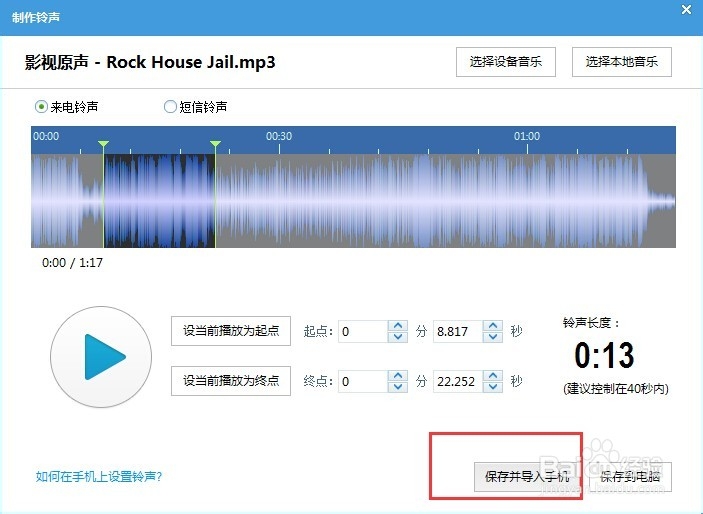The width and height of the screenshot is (703, 514).
Task: Click 设当前播放为终点 button
Action: coord(231,381)
